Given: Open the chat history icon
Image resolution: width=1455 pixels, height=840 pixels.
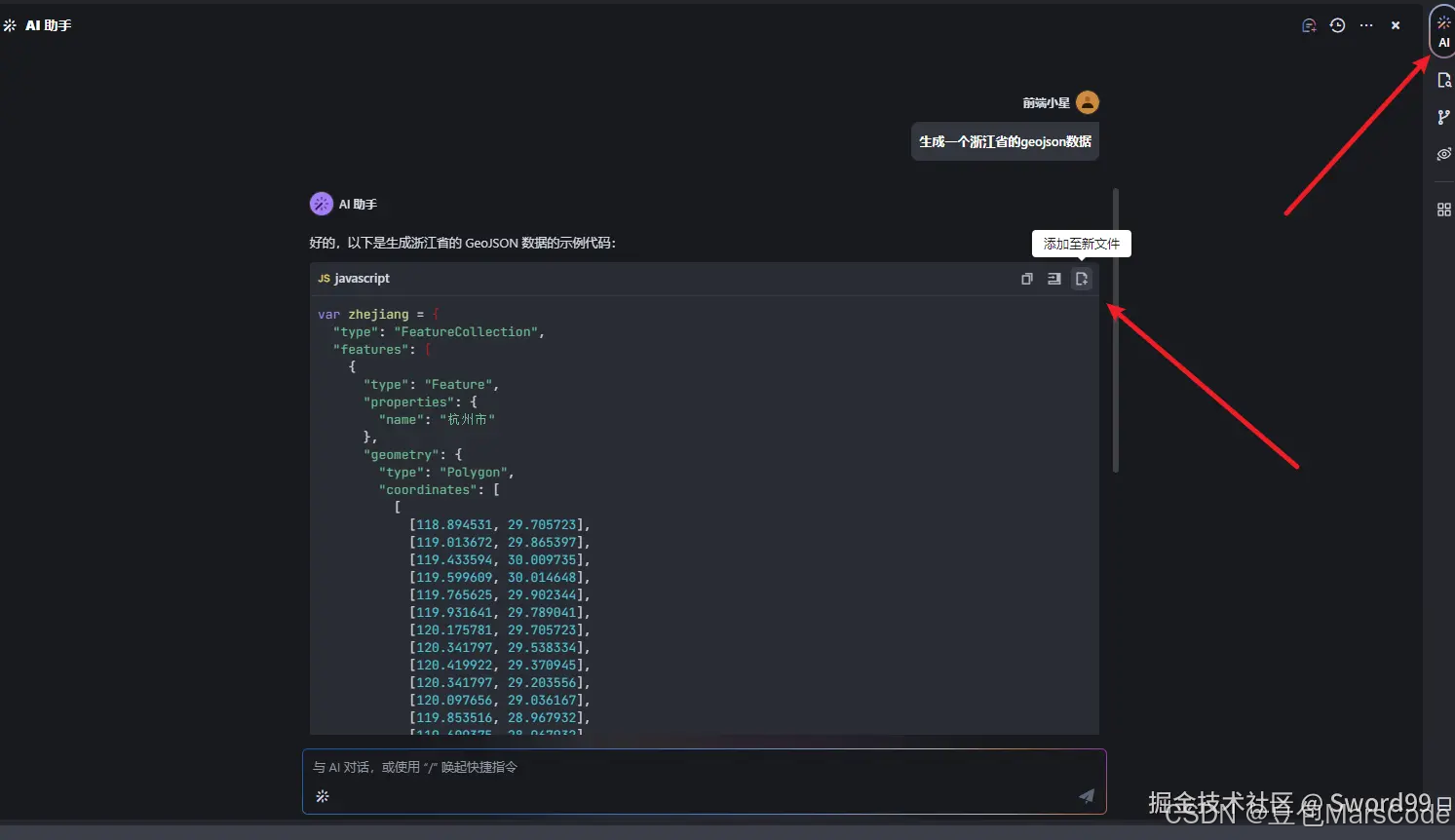Looking at the screenshot, I should tap(1338, 25).
